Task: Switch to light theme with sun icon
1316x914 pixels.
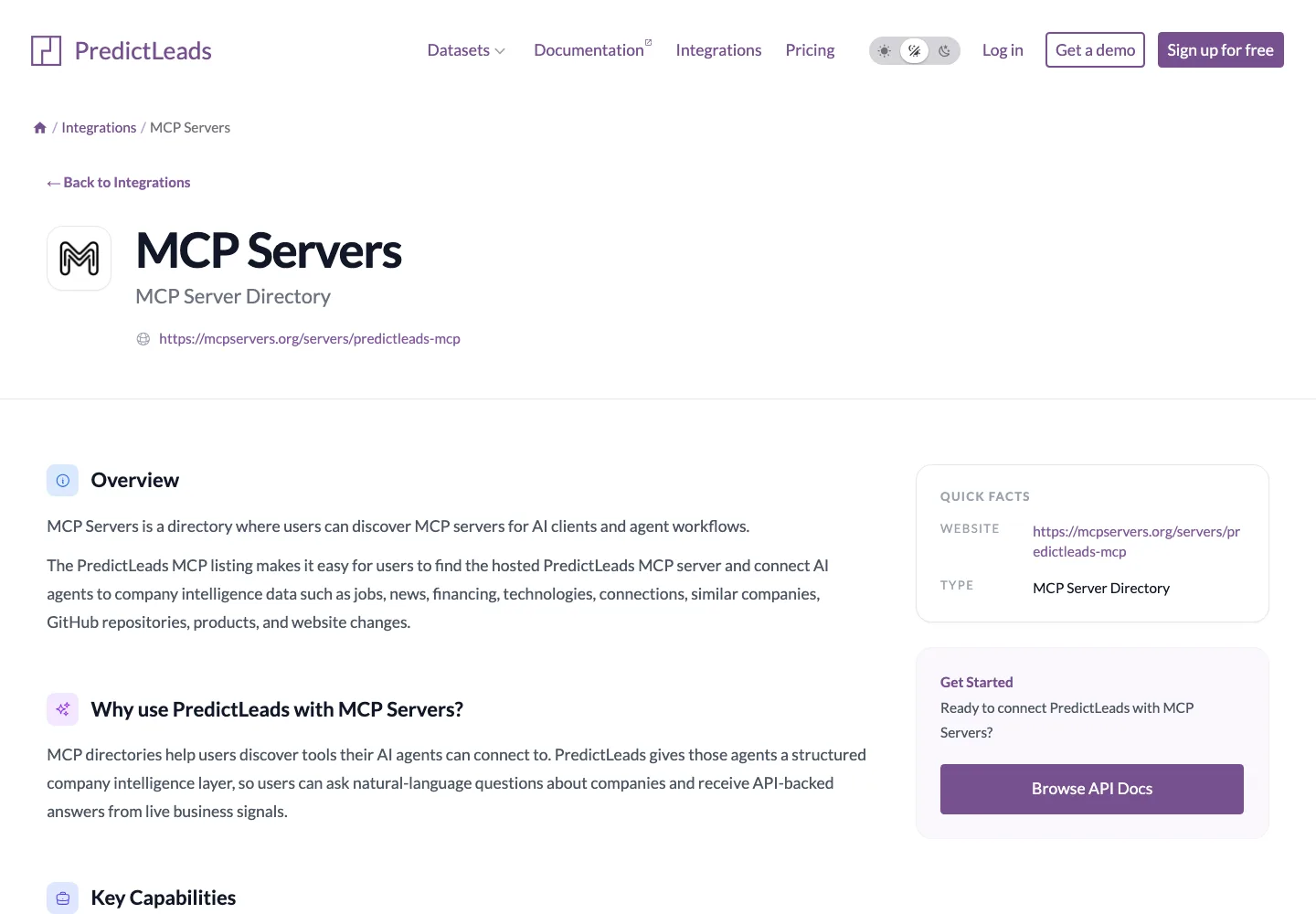Action: click(x=884, y=51)
